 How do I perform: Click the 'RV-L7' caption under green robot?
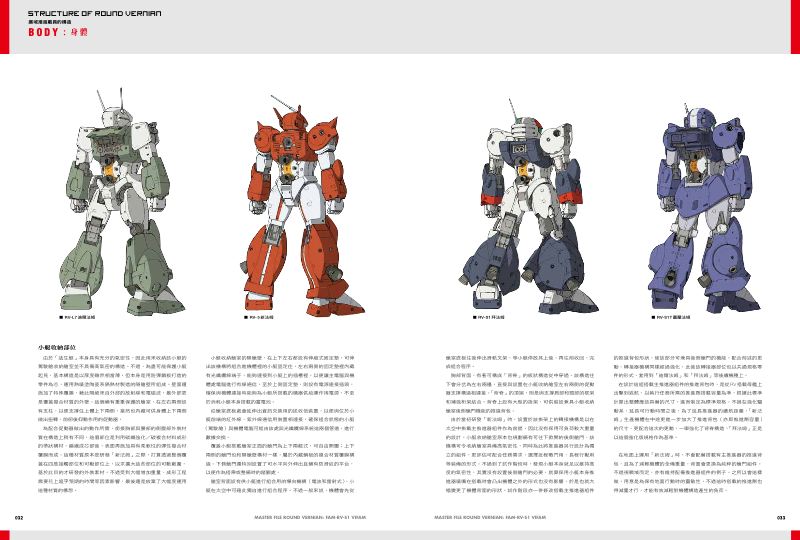click(77, 317)
